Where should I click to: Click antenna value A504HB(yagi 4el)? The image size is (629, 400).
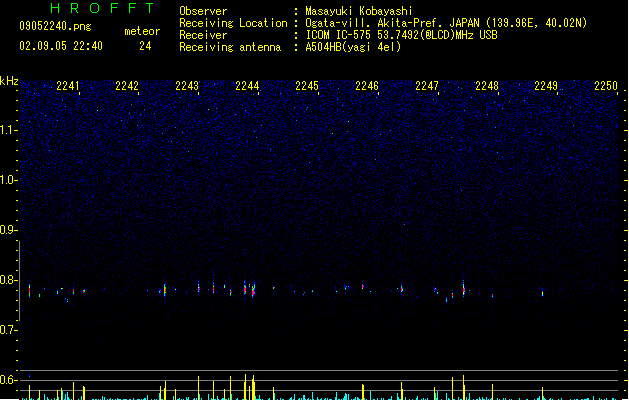click(x=353, y=47)
